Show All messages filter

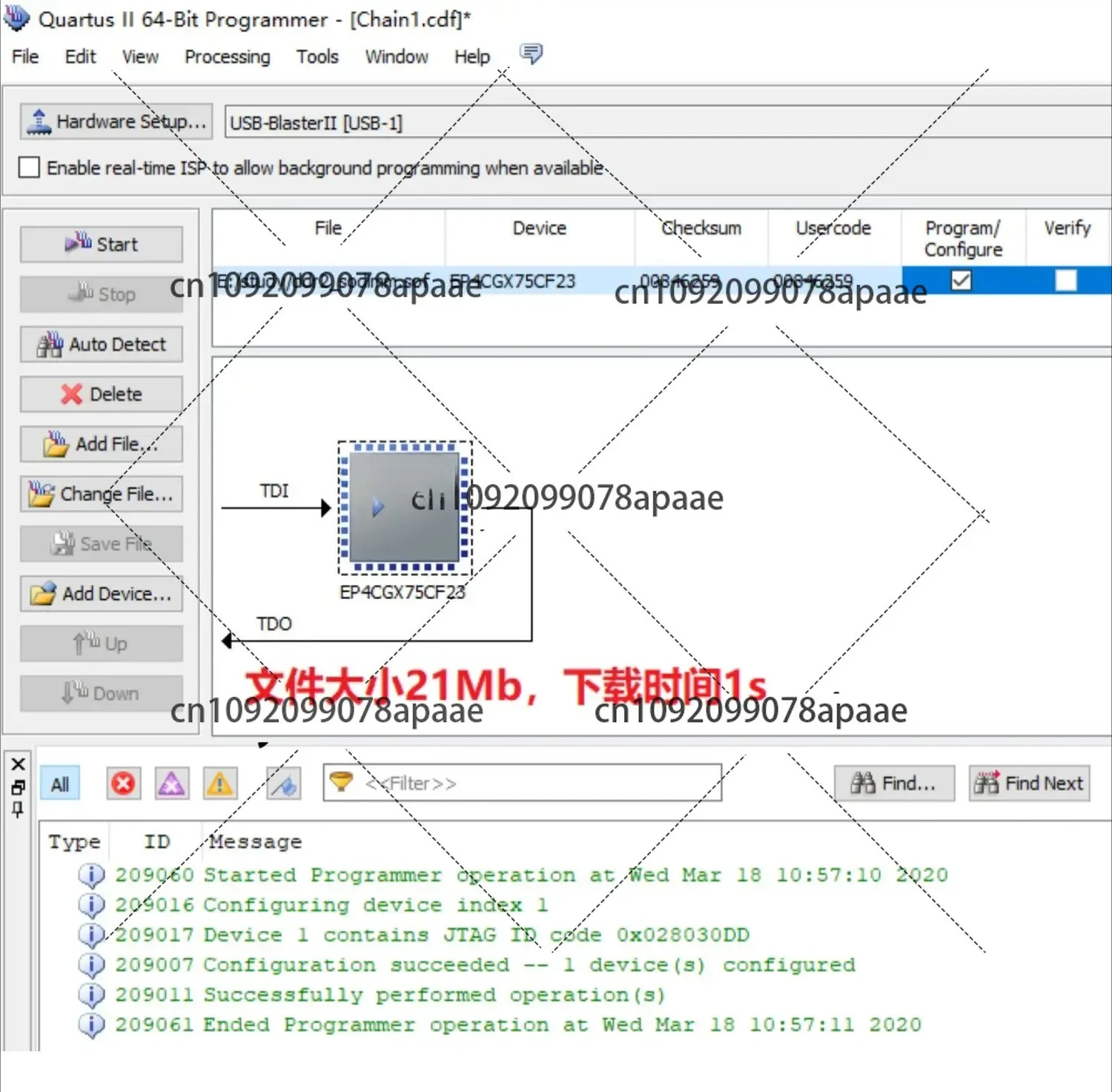pos(59,784)
